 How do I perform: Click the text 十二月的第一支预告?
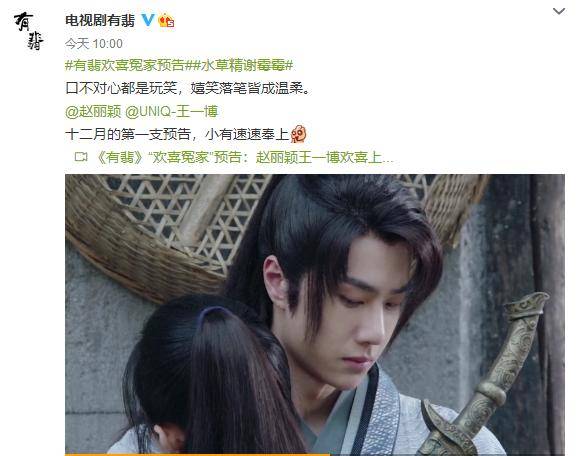pos(128,134)
